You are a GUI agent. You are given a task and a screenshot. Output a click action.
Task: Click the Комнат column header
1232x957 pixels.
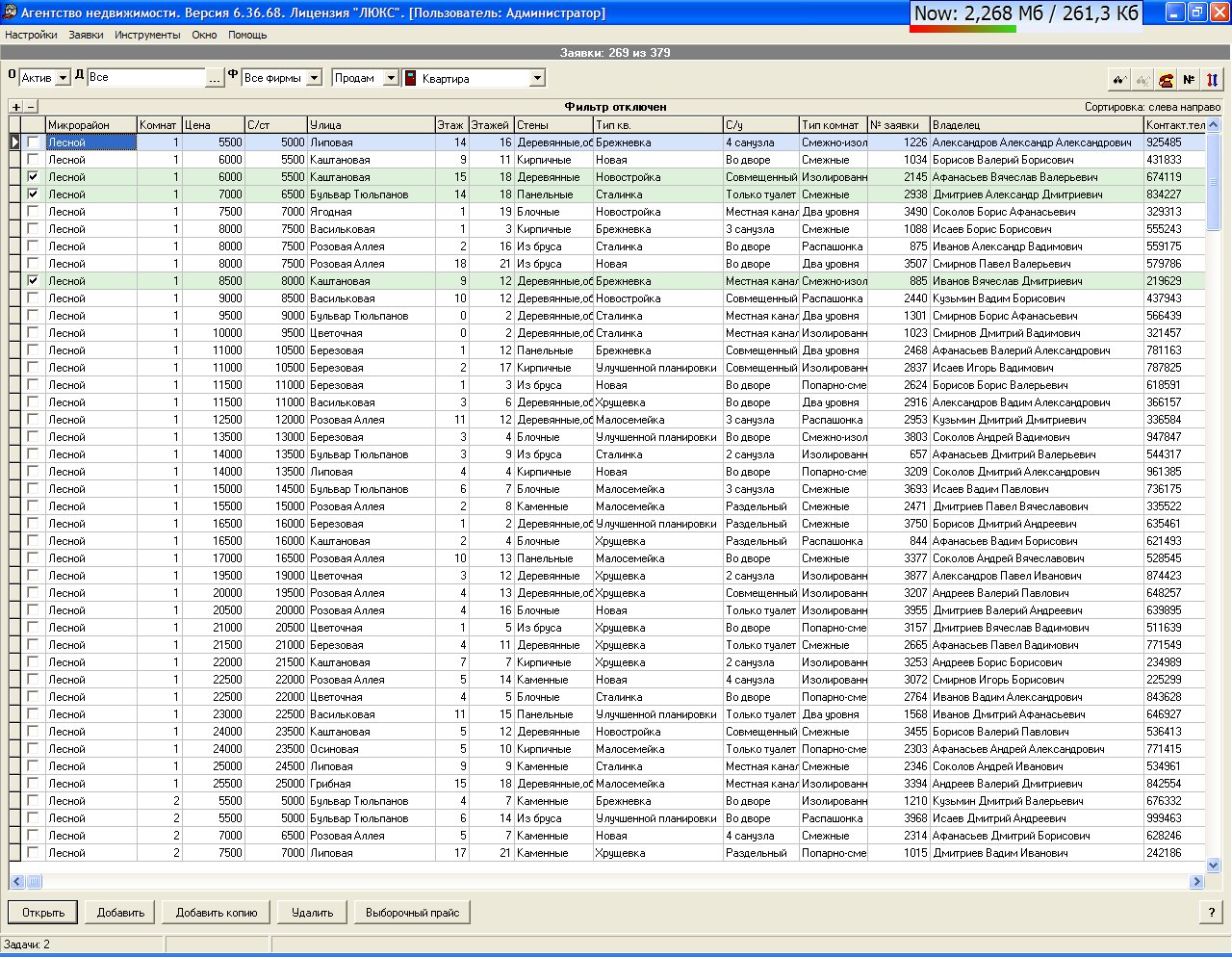tap(159, 125)
